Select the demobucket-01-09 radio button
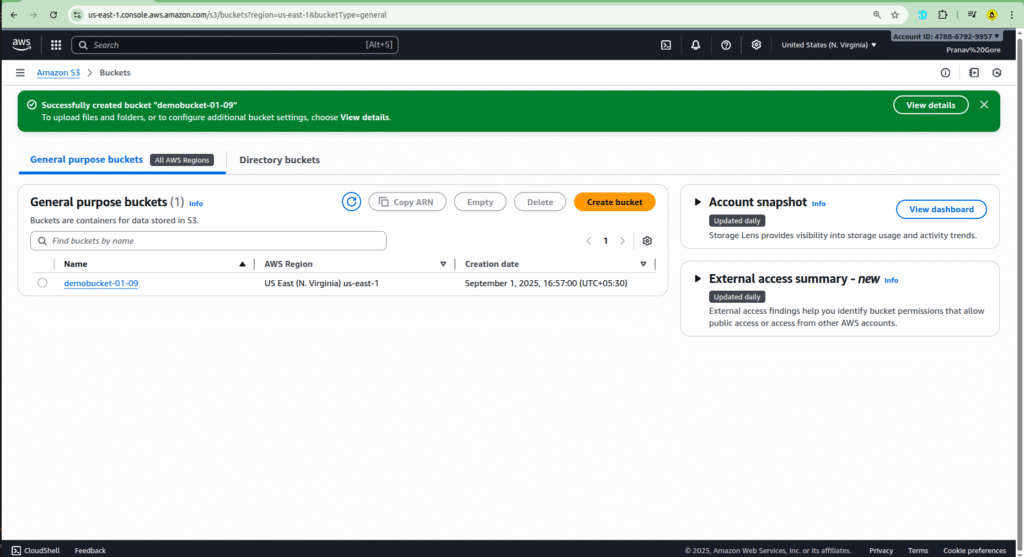 click(x=42, y=283)
